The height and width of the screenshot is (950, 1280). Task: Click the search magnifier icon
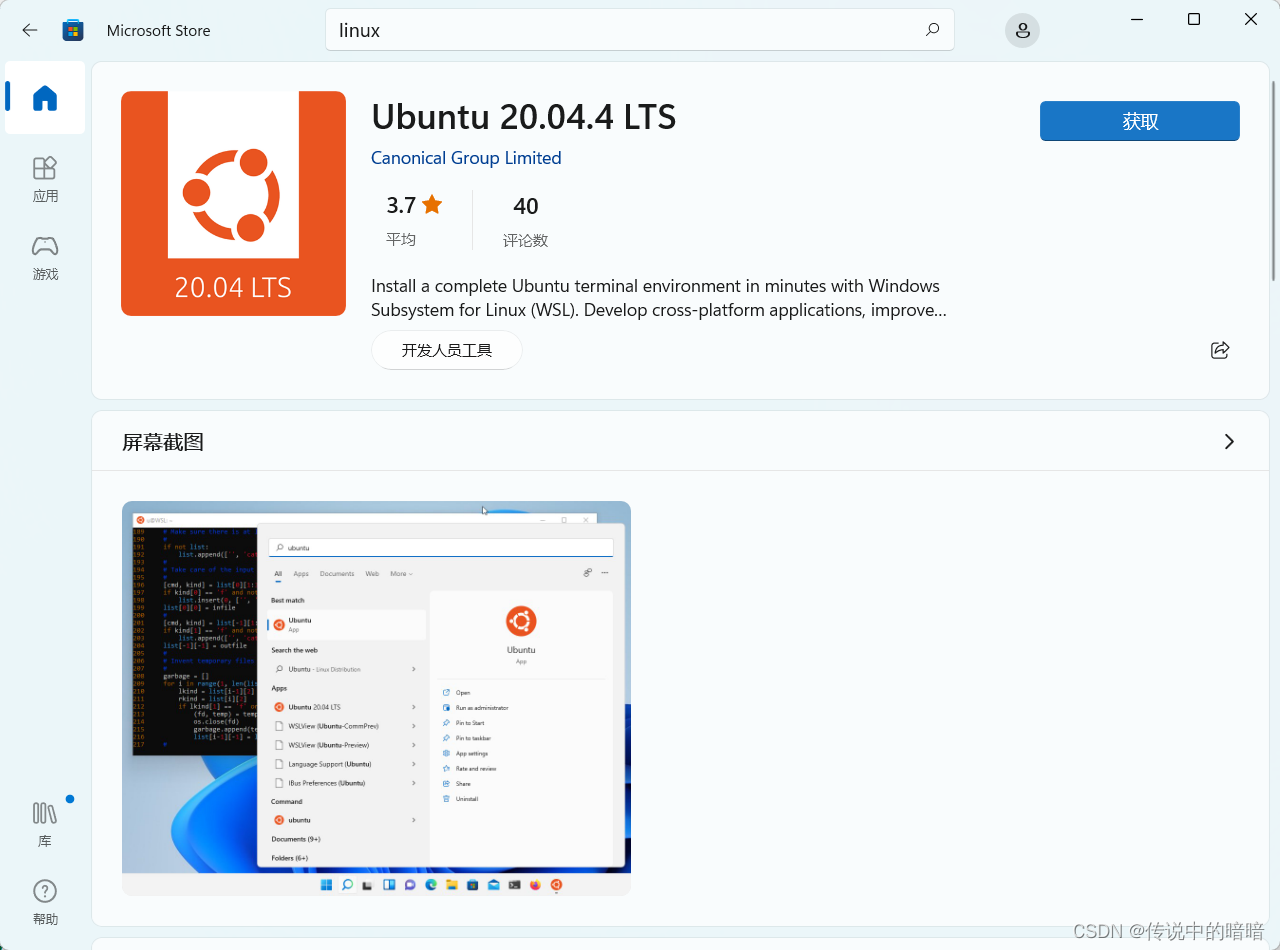[x=932, y=30]
